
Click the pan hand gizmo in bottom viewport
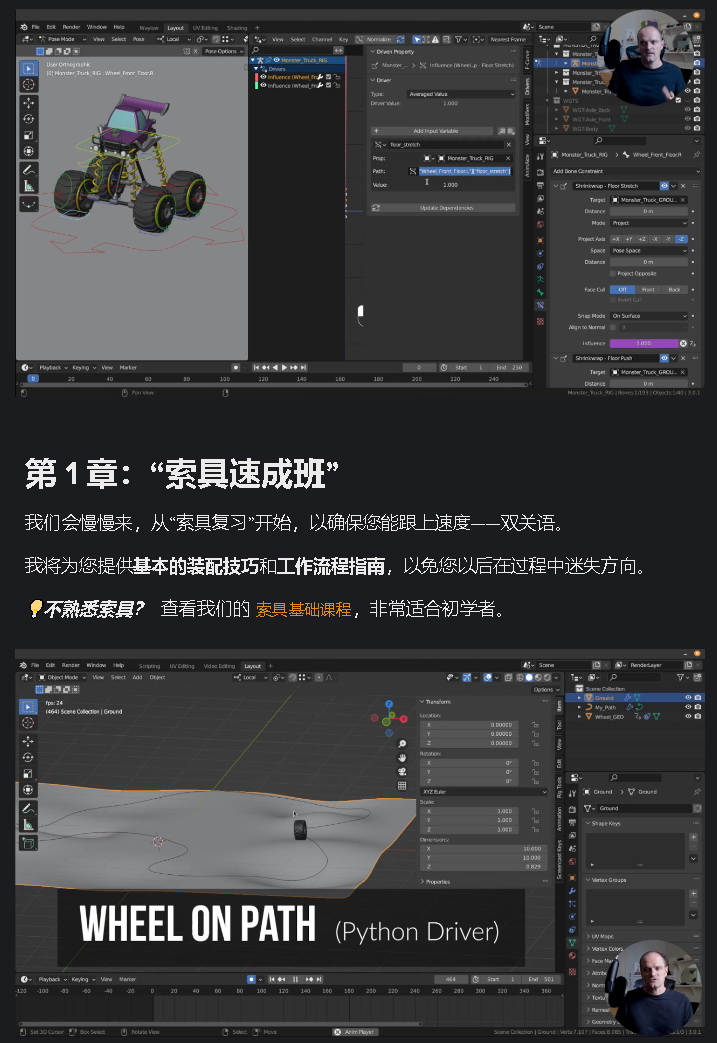coord(402,758)
